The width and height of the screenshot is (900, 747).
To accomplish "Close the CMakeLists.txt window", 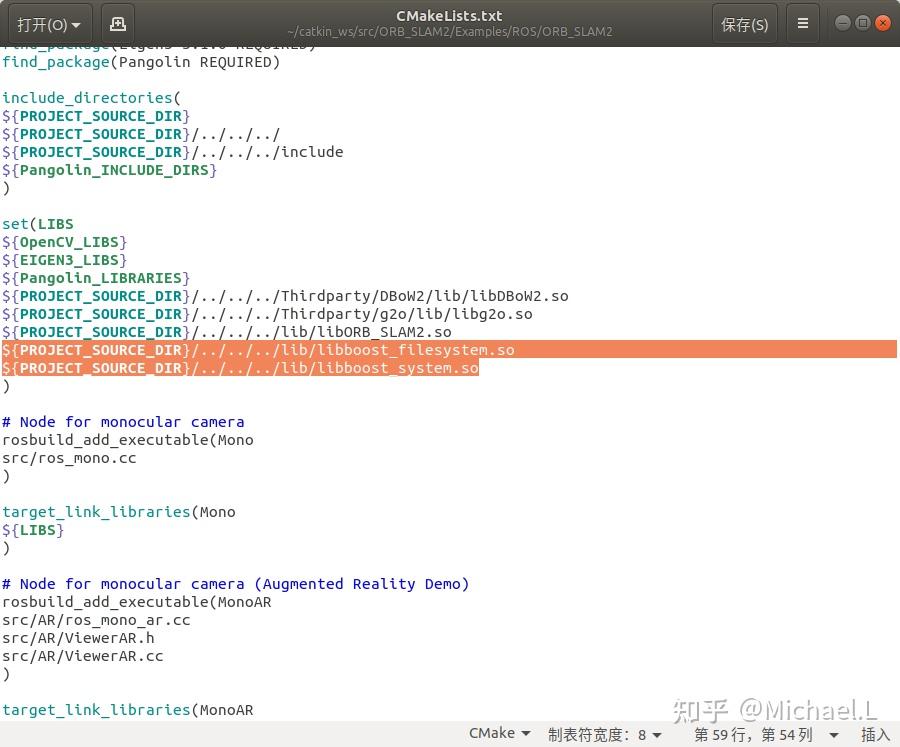I will 883,23.
